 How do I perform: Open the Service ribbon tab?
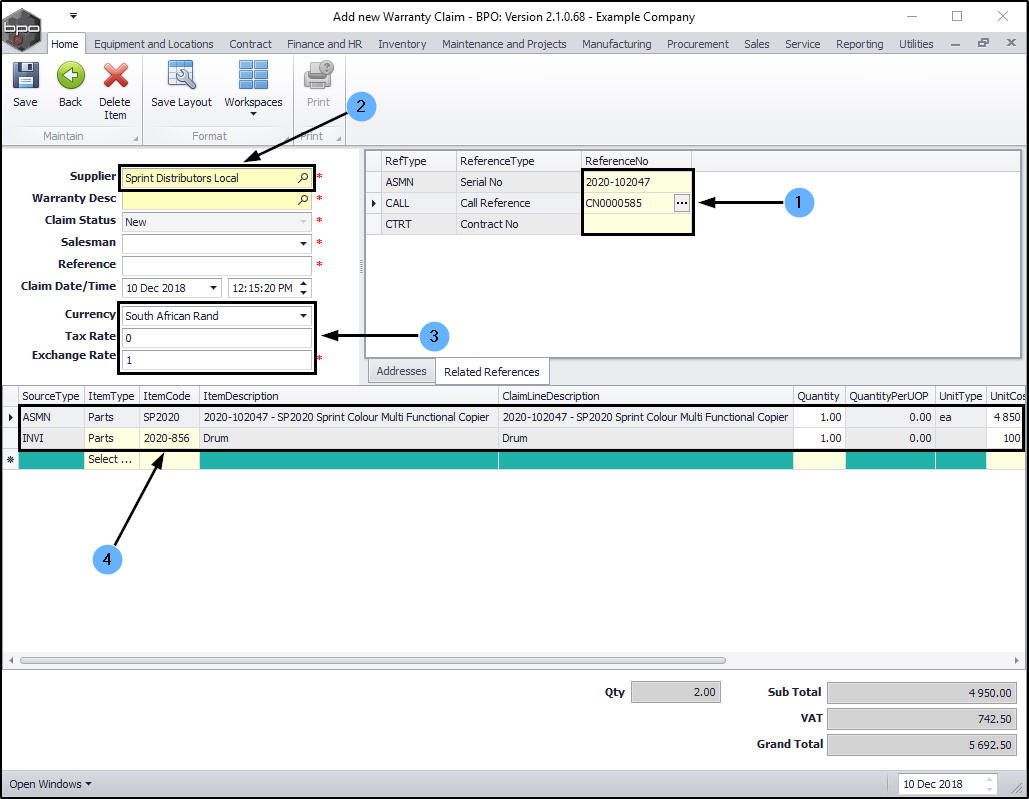[x=802, y=44]
